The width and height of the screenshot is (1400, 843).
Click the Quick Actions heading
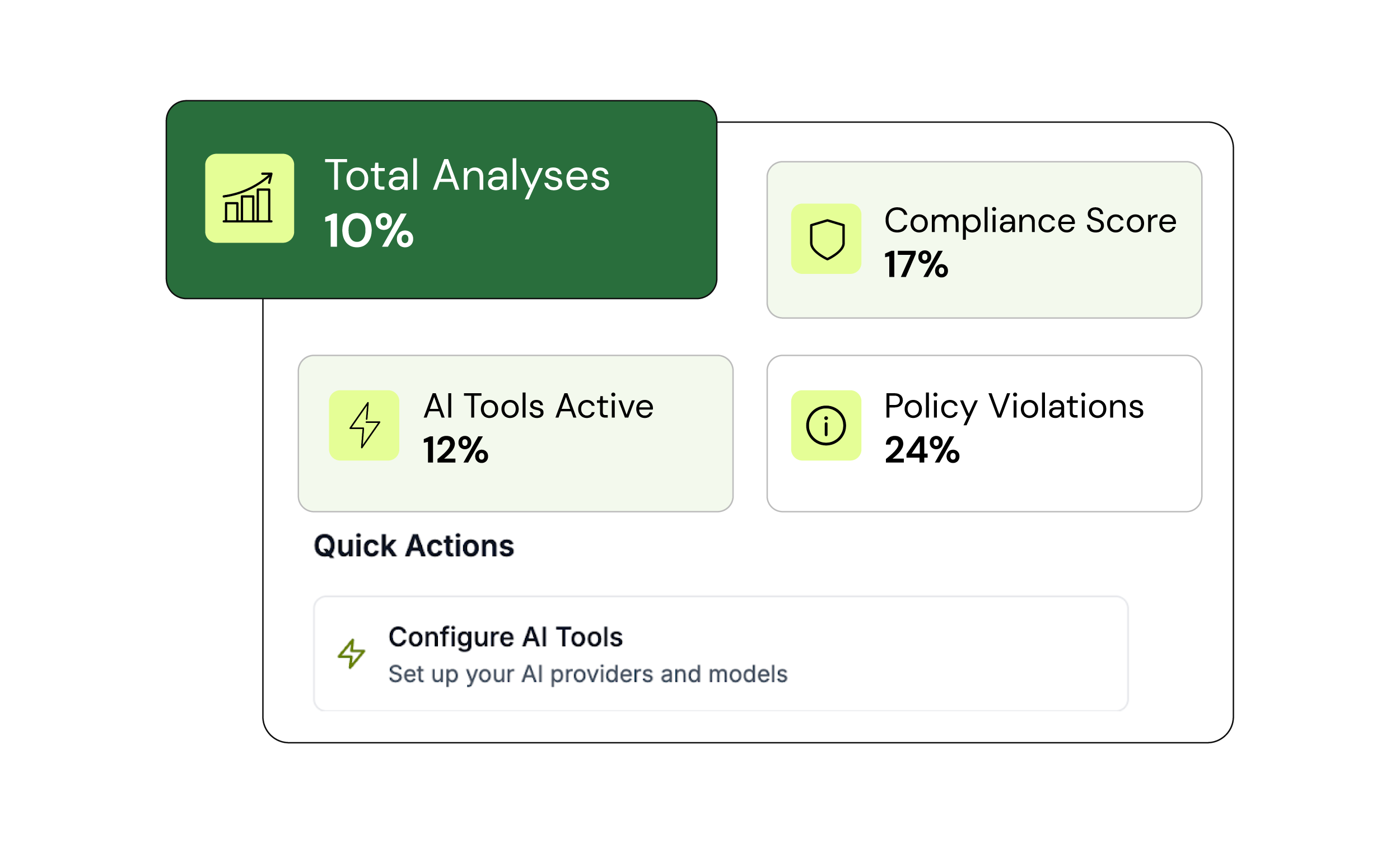click(x=413, y=546)
